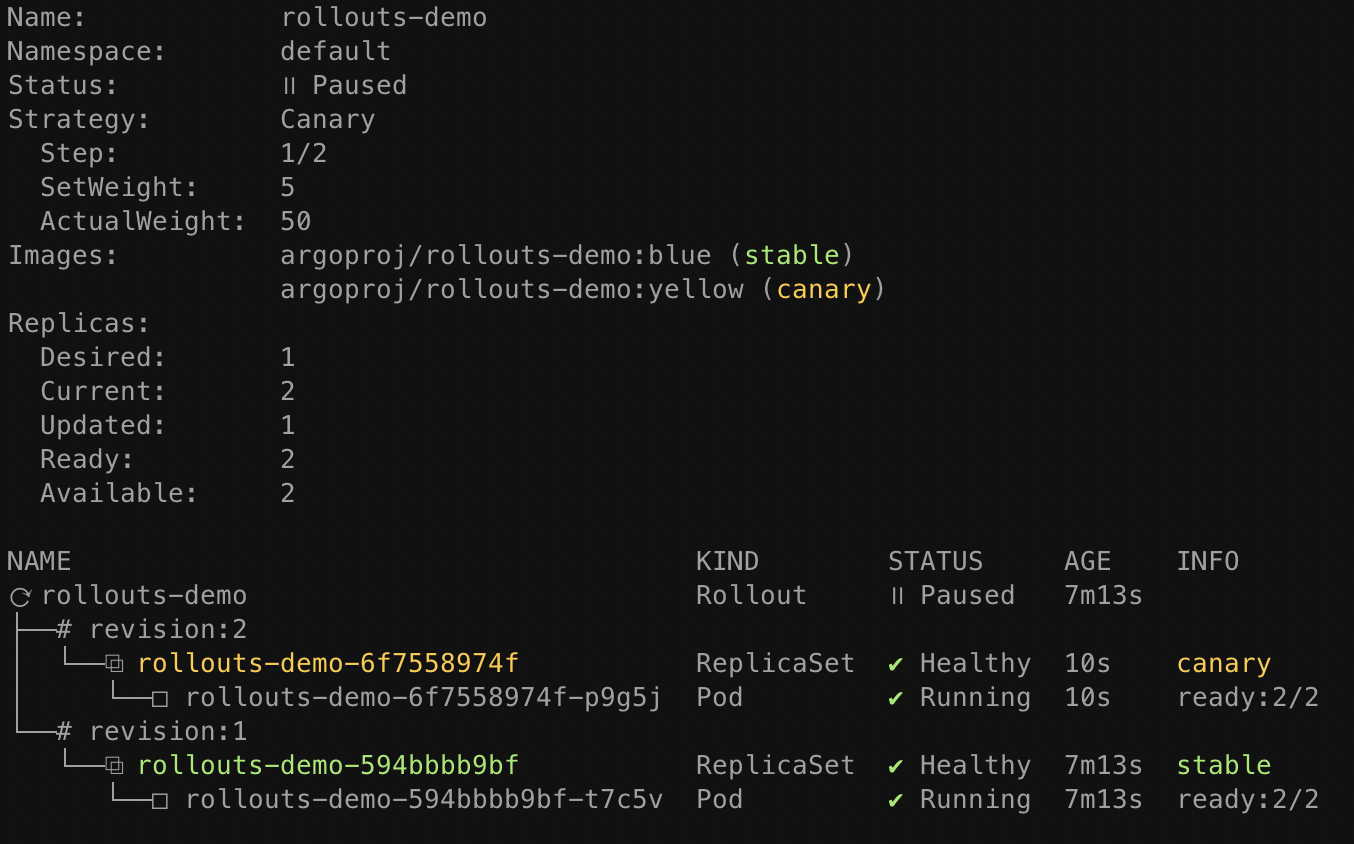Image resolution: width=1354 pixels, height=844 pixels.
Task: Click the ActualWeight value 50
Action: pos(296,222)
